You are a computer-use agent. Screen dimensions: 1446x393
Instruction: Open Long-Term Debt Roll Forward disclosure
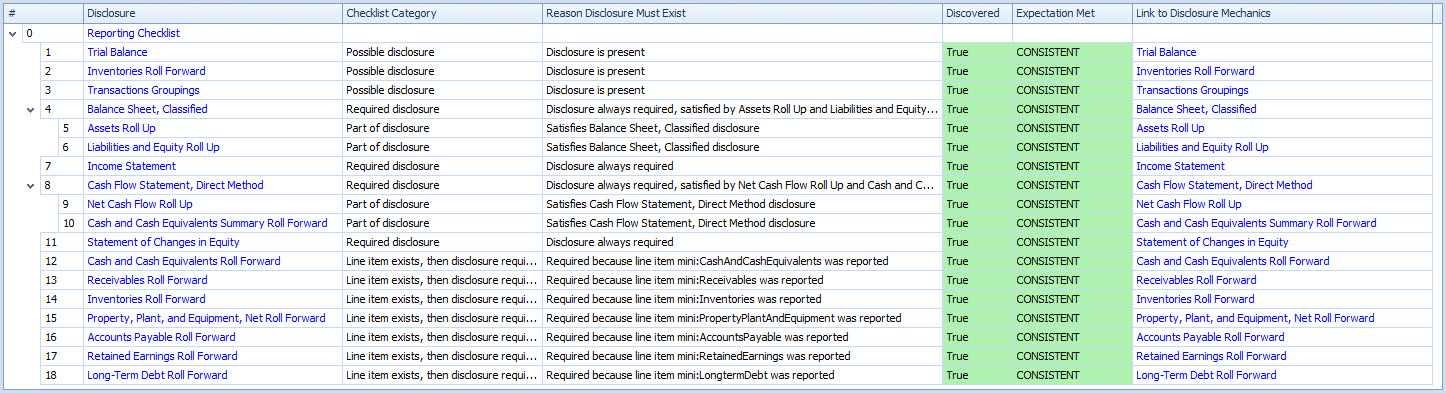pyautogui.click(x=157, y=375)
